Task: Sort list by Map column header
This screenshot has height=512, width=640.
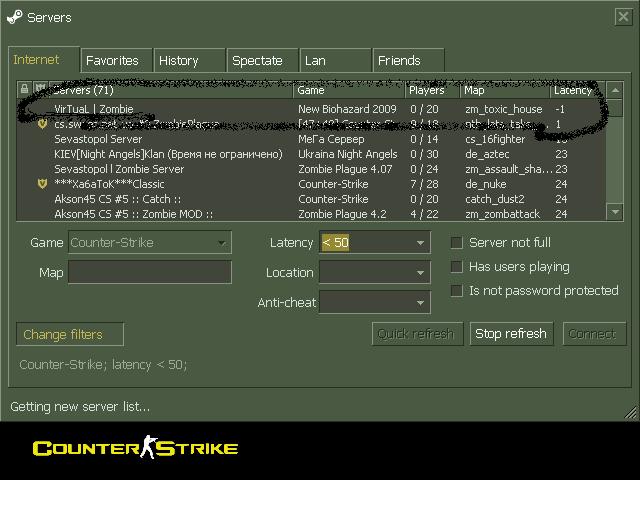Action: point(505,90)
